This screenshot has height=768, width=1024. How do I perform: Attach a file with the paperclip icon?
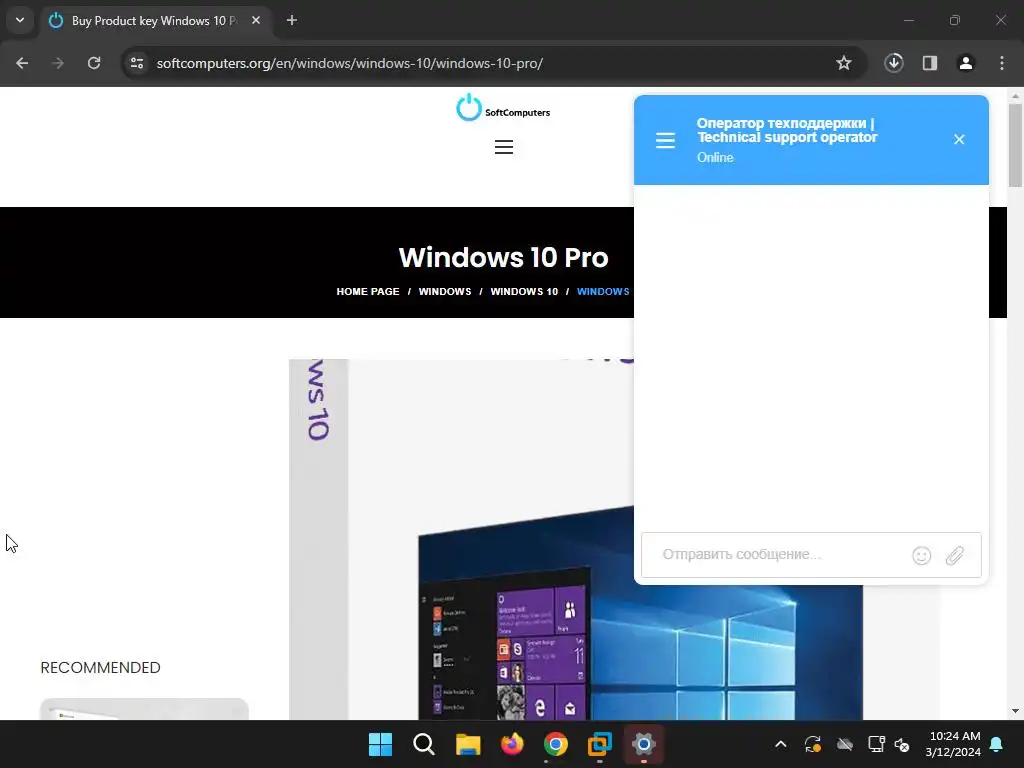(955, 555)
